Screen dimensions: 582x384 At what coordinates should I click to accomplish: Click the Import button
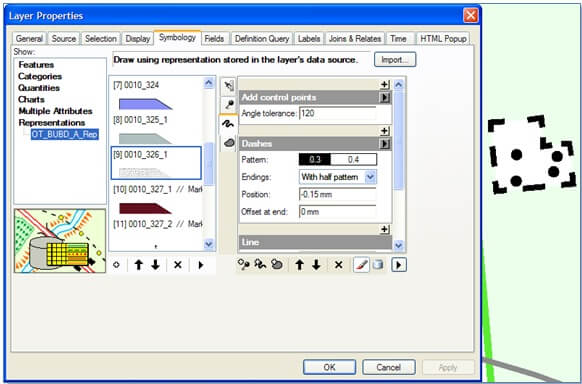point(395,60)
